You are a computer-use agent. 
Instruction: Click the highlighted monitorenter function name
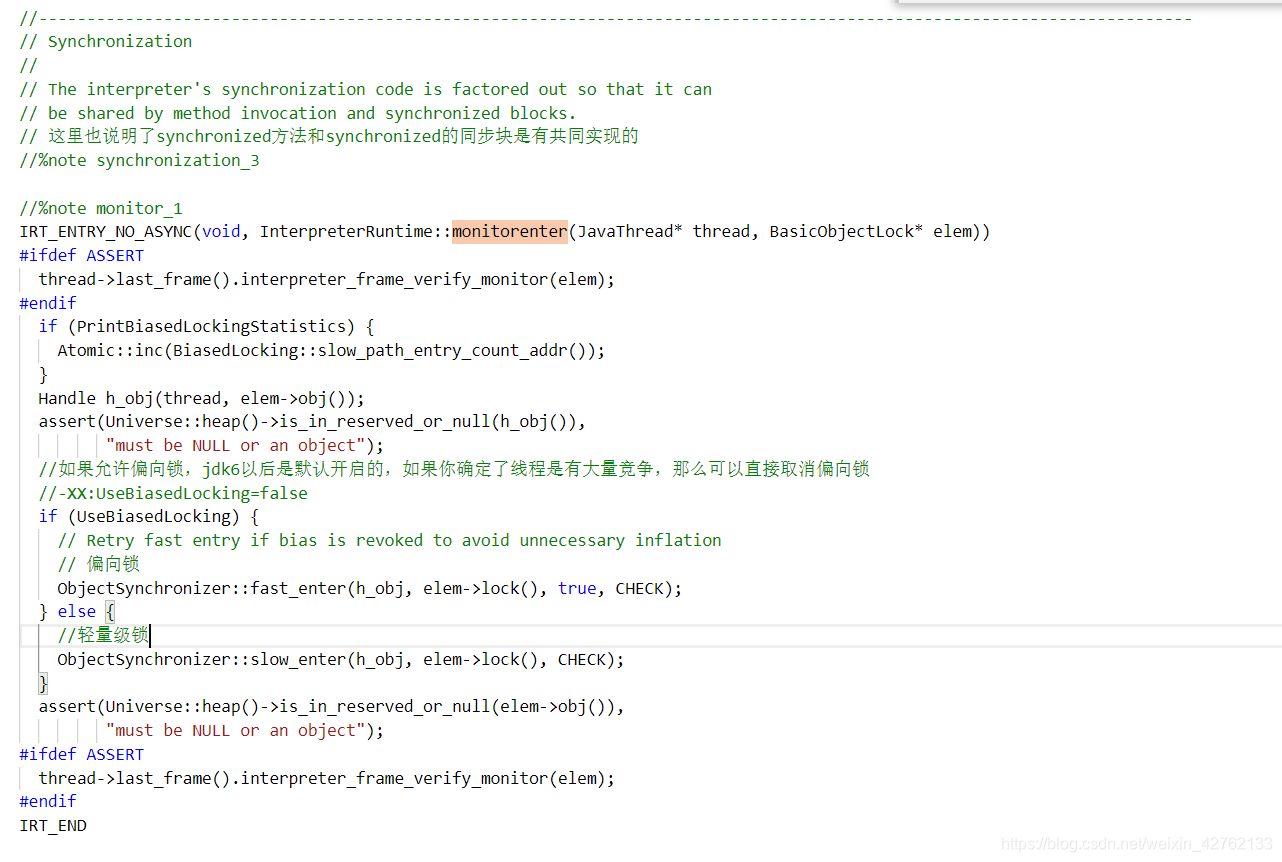510,232
